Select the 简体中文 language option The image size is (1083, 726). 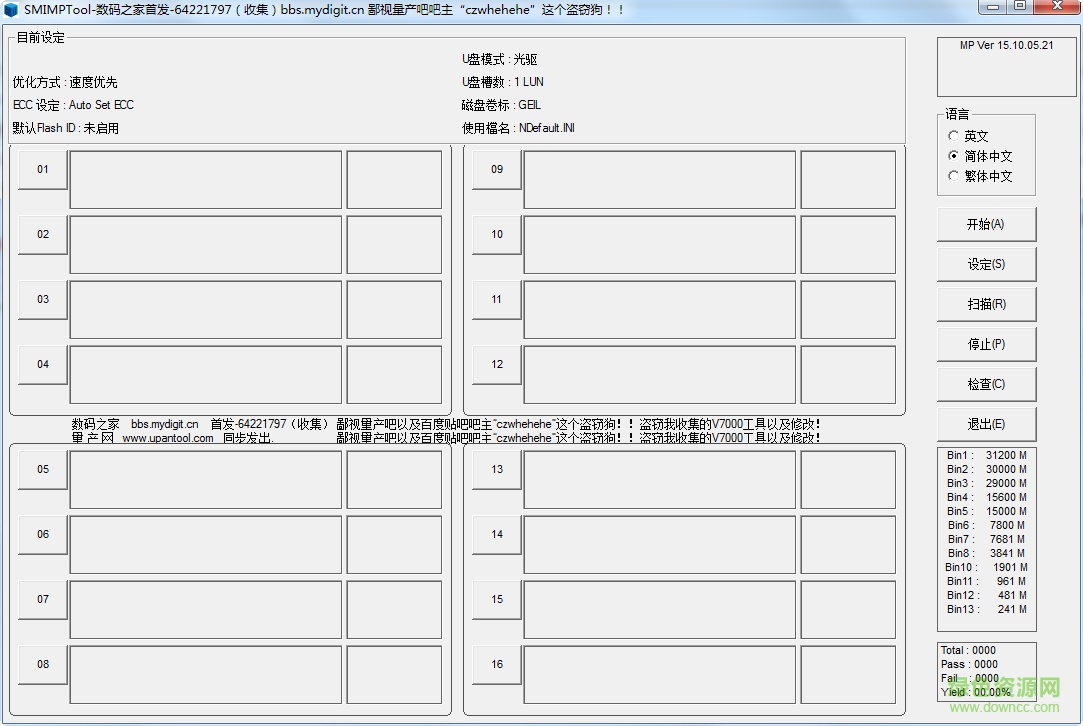coord(980,156)
